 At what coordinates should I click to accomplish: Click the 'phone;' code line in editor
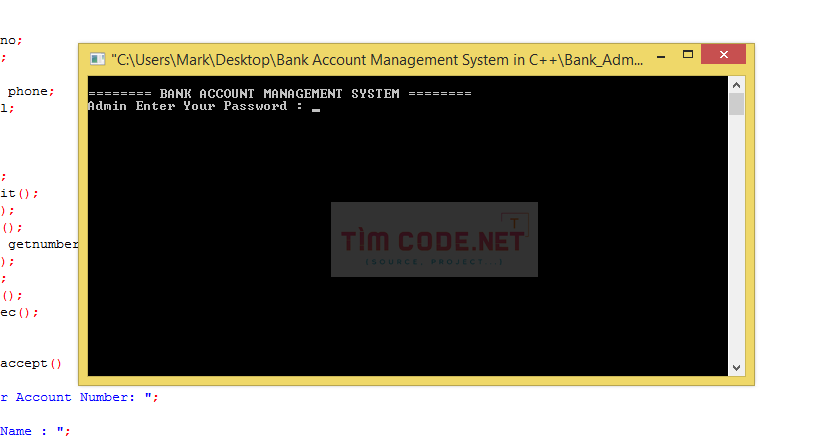pyautogui.click(x=31, y=91)
